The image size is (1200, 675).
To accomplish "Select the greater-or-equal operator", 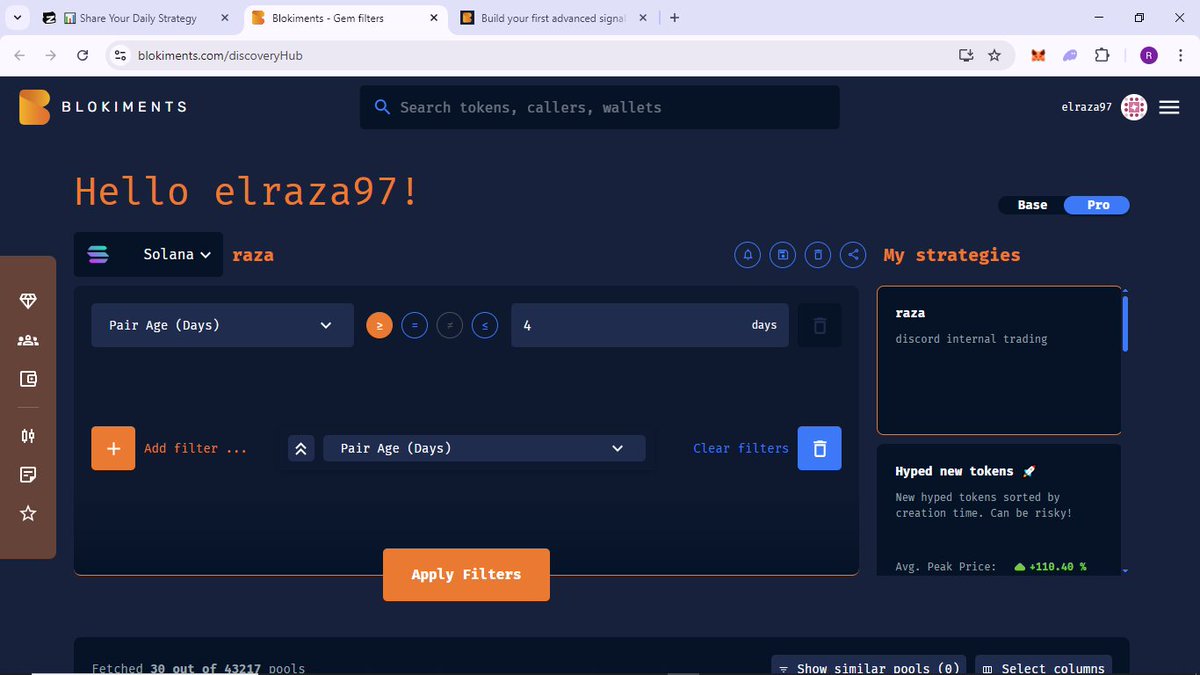I will tap(379, 326).
